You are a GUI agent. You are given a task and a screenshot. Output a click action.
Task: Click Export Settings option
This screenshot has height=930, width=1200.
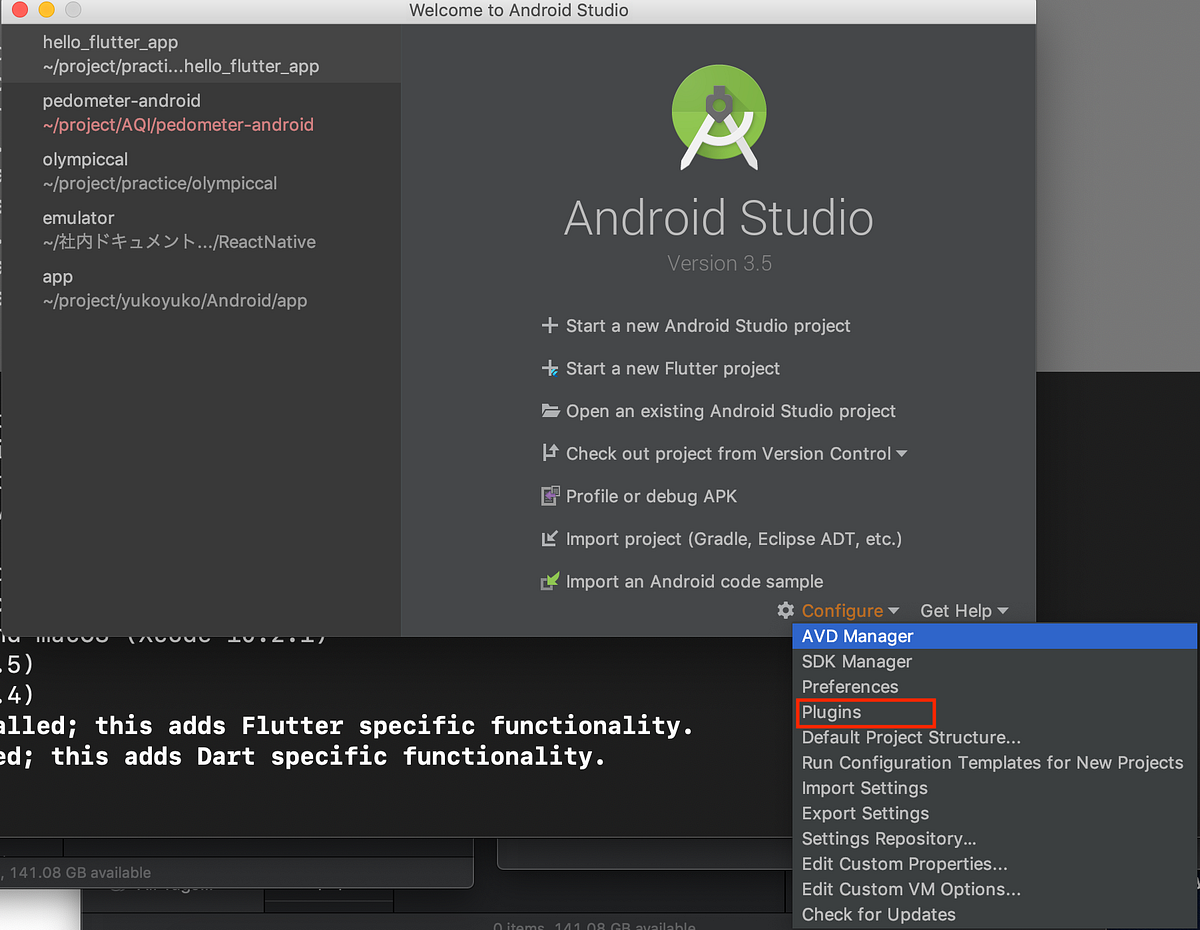(865, 813)
